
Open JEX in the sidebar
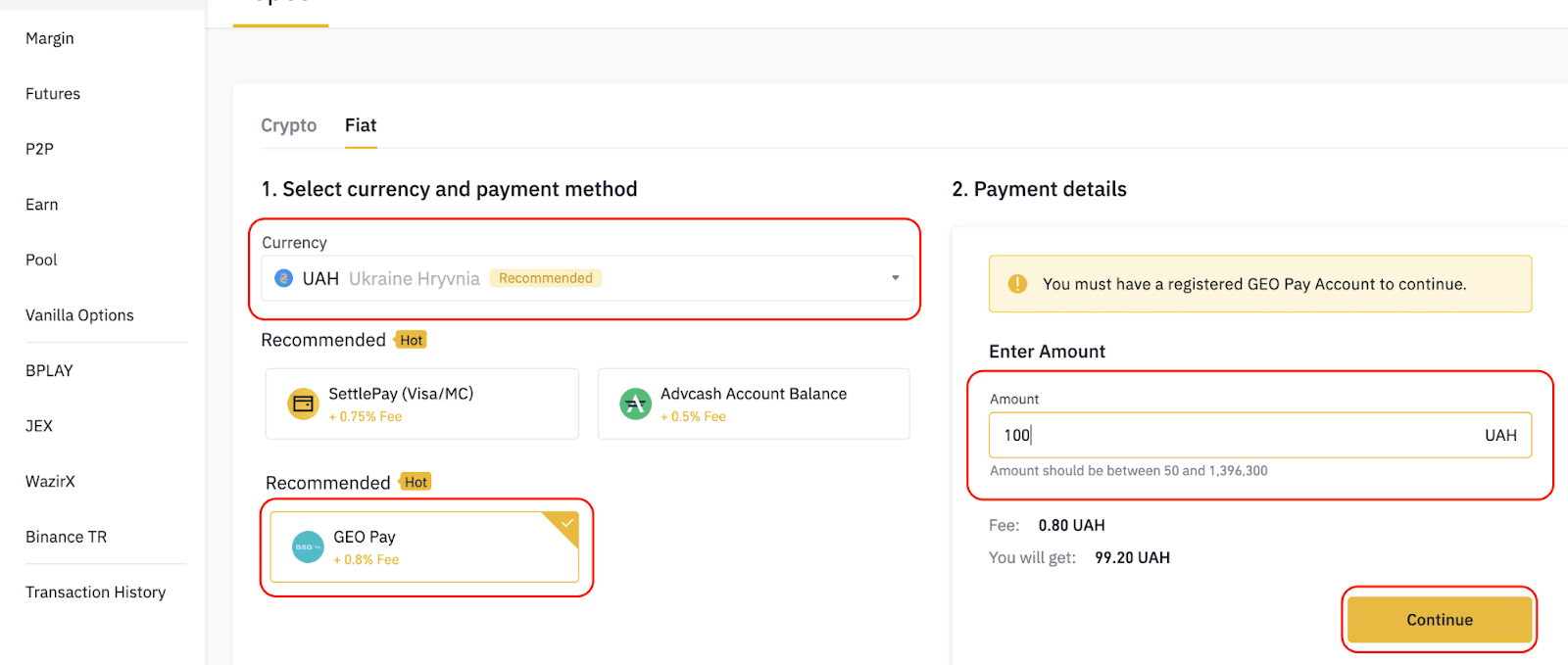click(x=39, y=426)
